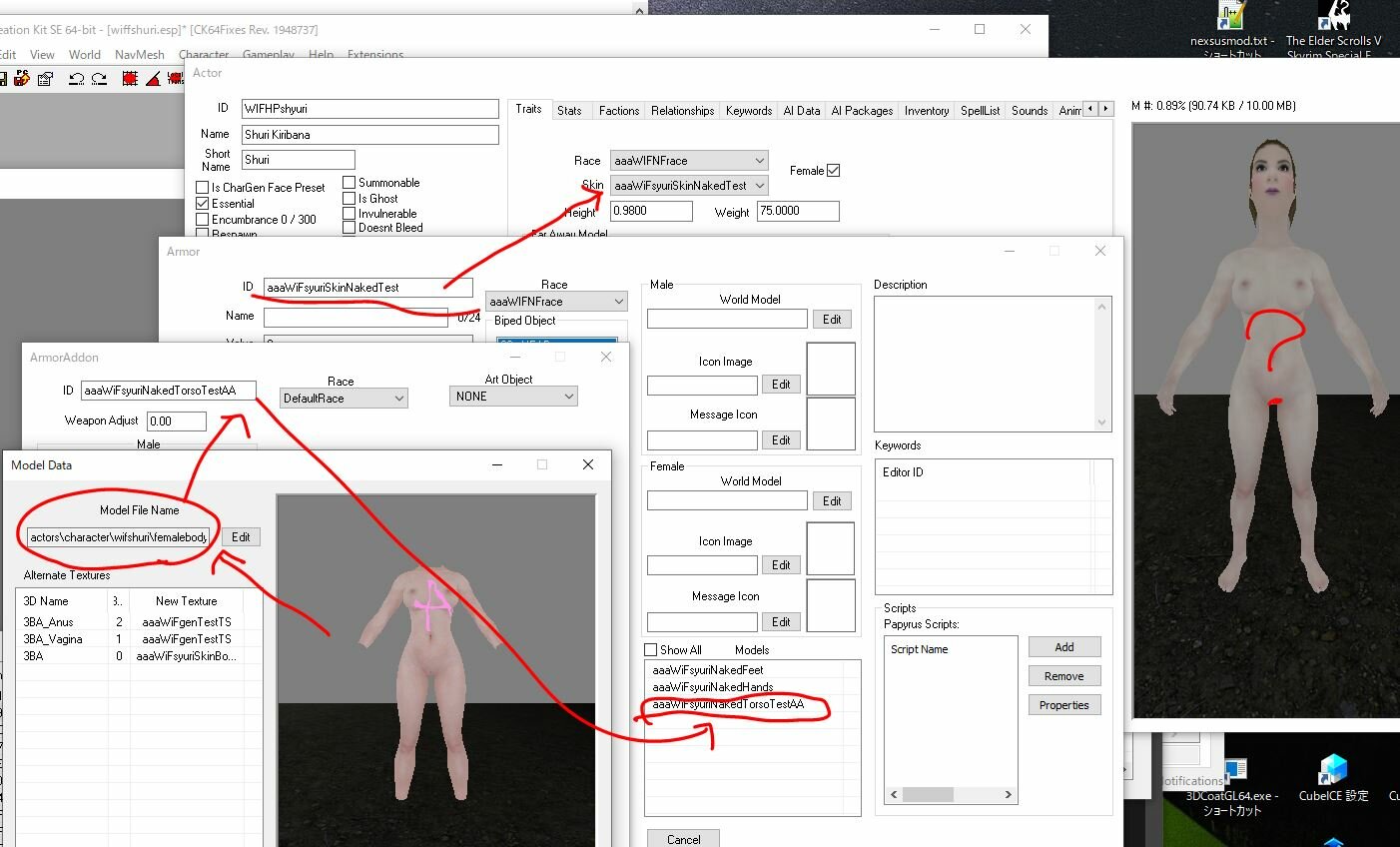
Task: Uncheck the Female checkbox in Traits
Action: pos(834,171)
